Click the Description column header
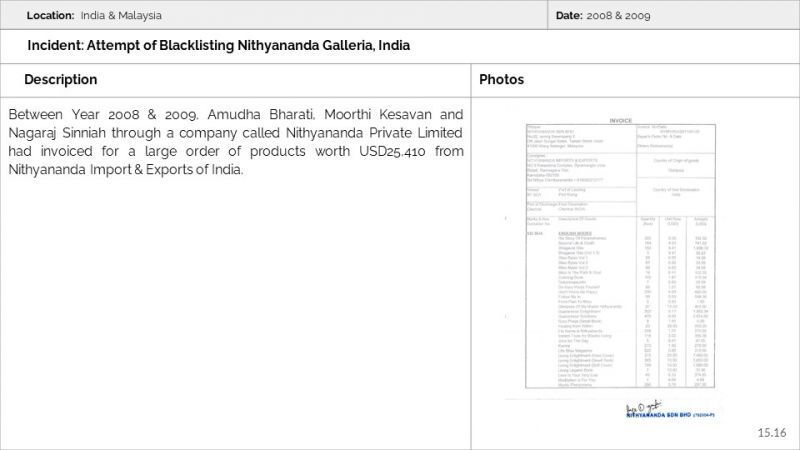The width and height of the screenshot is (800, 450). 61,79
